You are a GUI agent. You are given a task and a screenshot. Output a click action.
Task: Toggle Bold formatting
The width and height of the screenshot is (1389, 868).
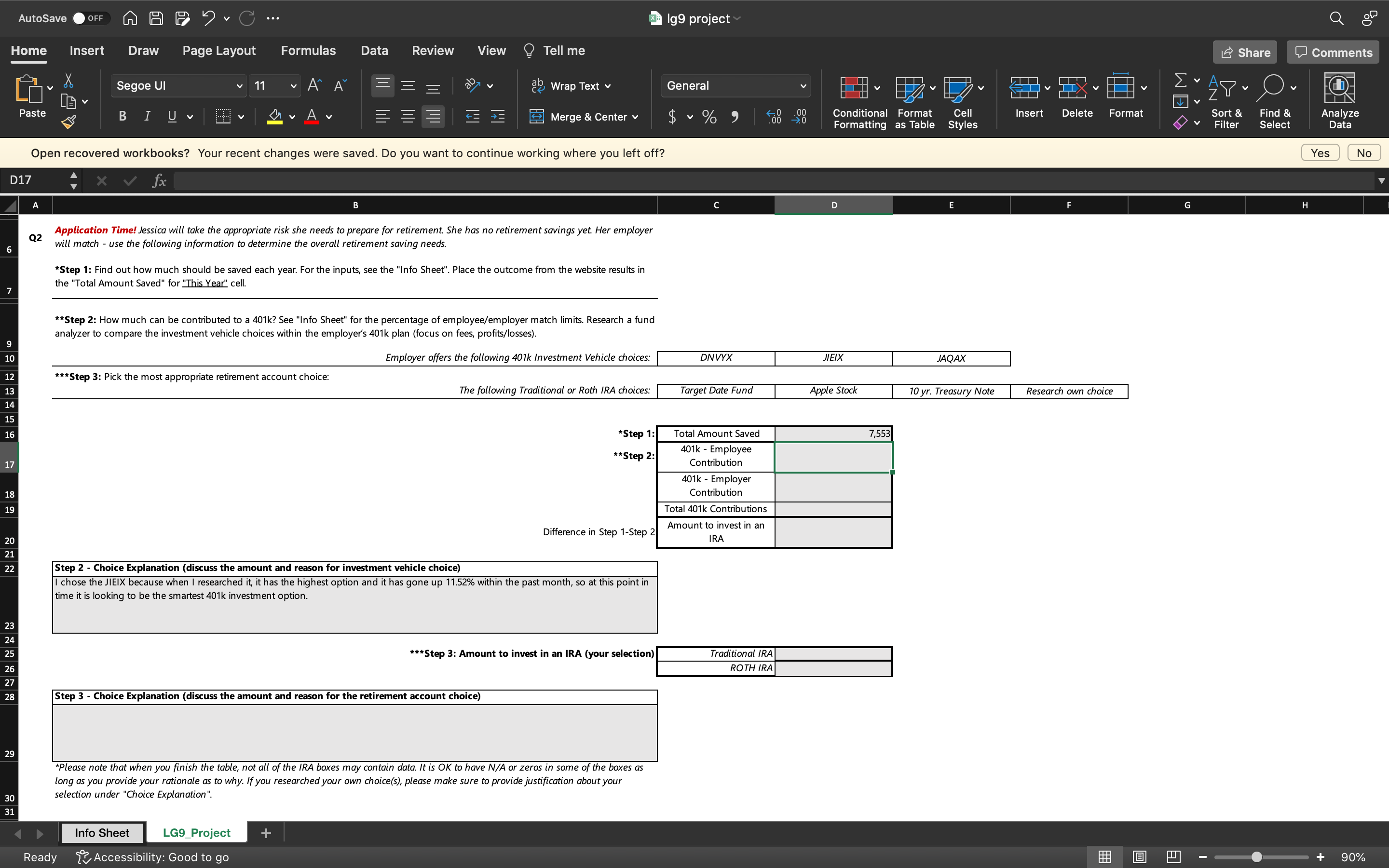(x=122, y=117)
